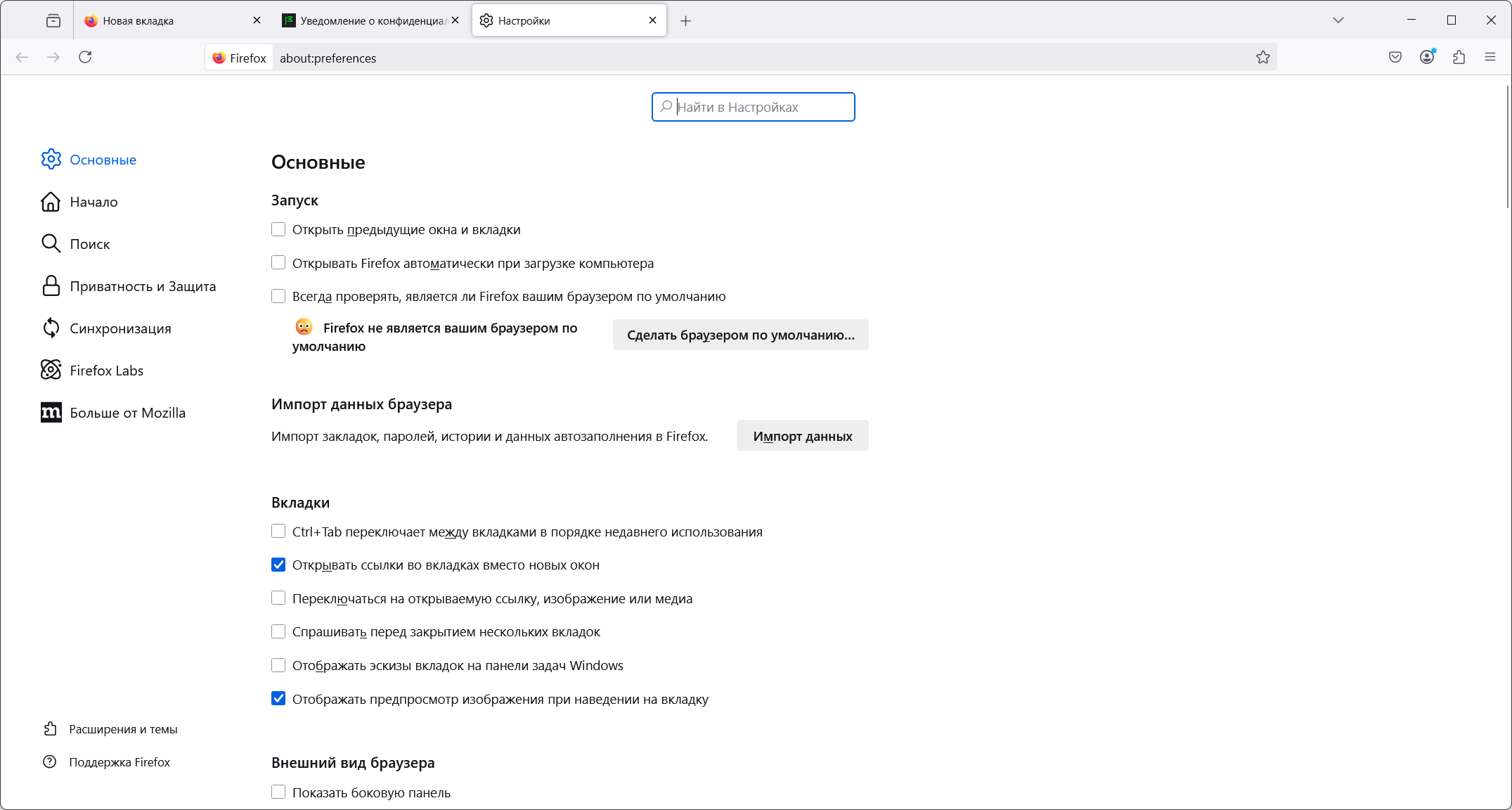Bookmark this page with the star icon
1512x810 pixels.
[1263, 58]
